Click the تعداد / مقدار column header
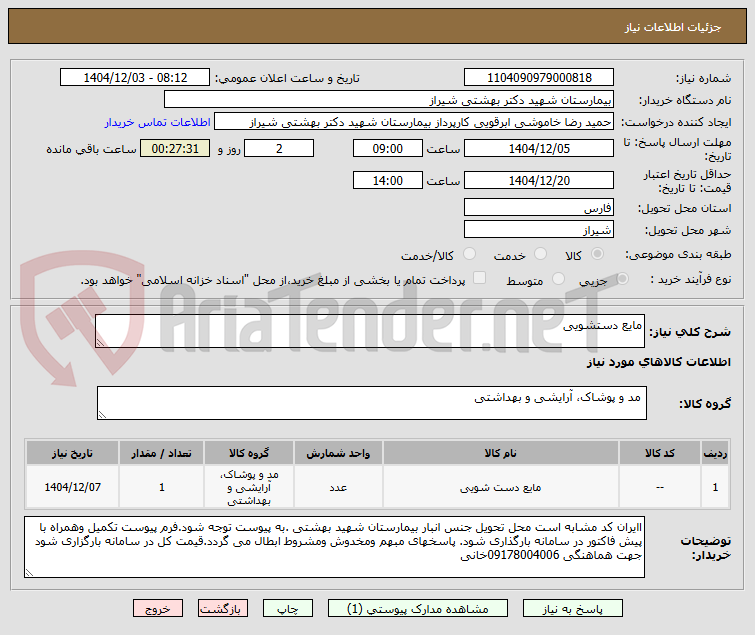755x635 pixels. tap(161, 453)
